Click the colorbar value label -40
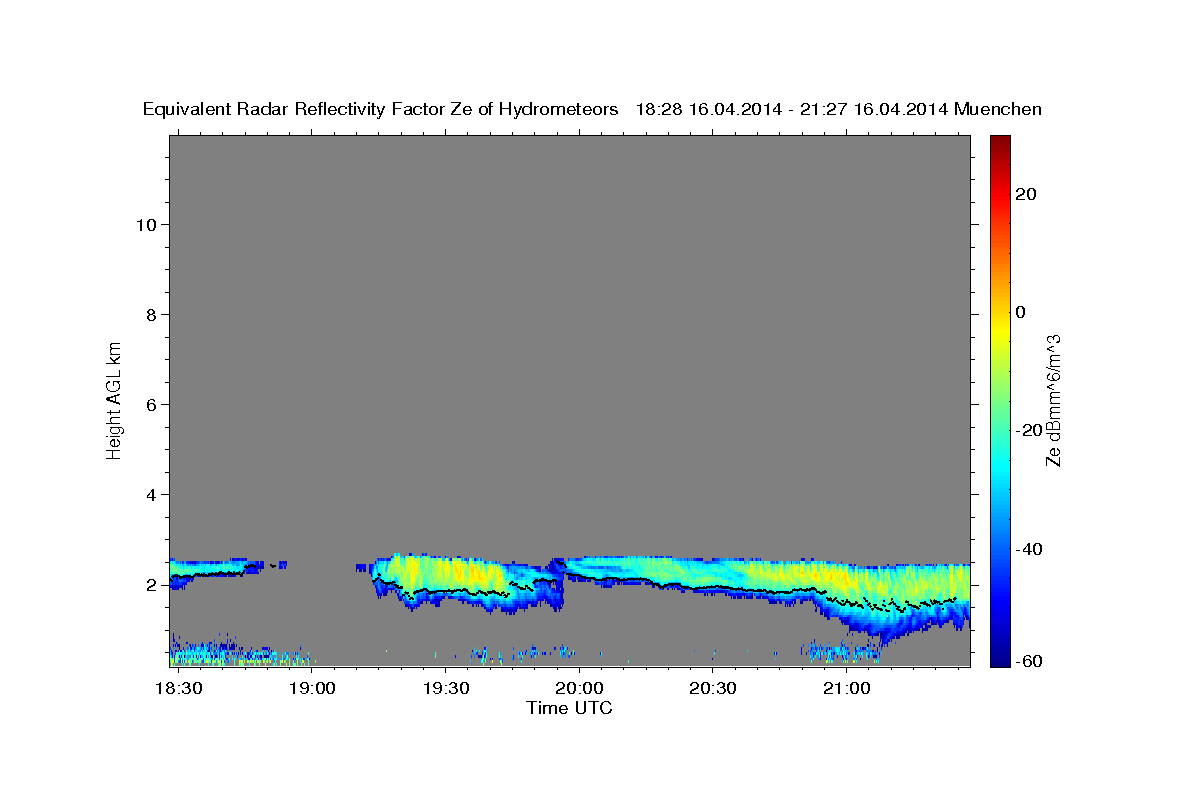This screenshot has width=1200, height=800. [x=1029, y=549]
